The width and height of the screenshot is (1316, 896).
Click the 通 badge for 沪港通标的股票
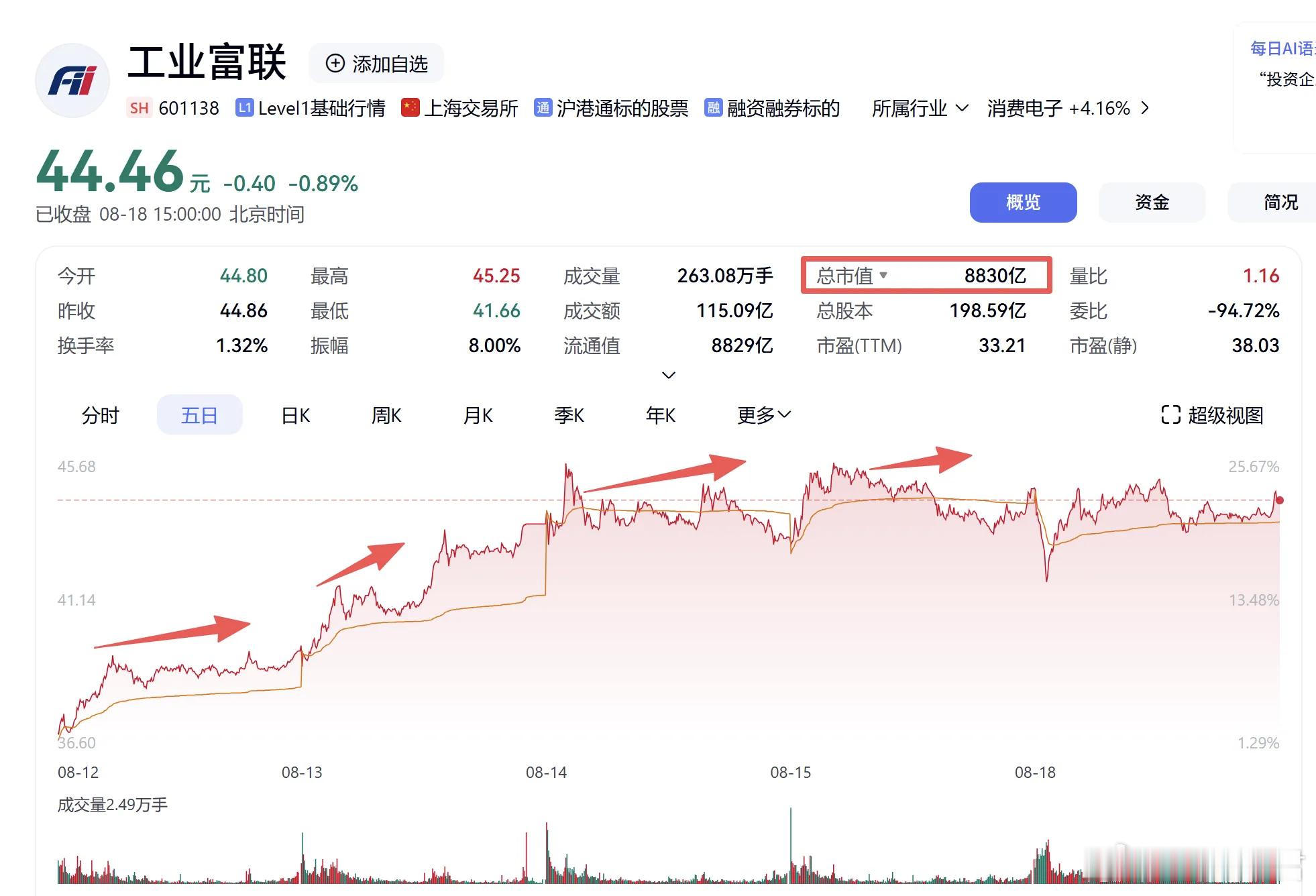click(x=543, y=108)
